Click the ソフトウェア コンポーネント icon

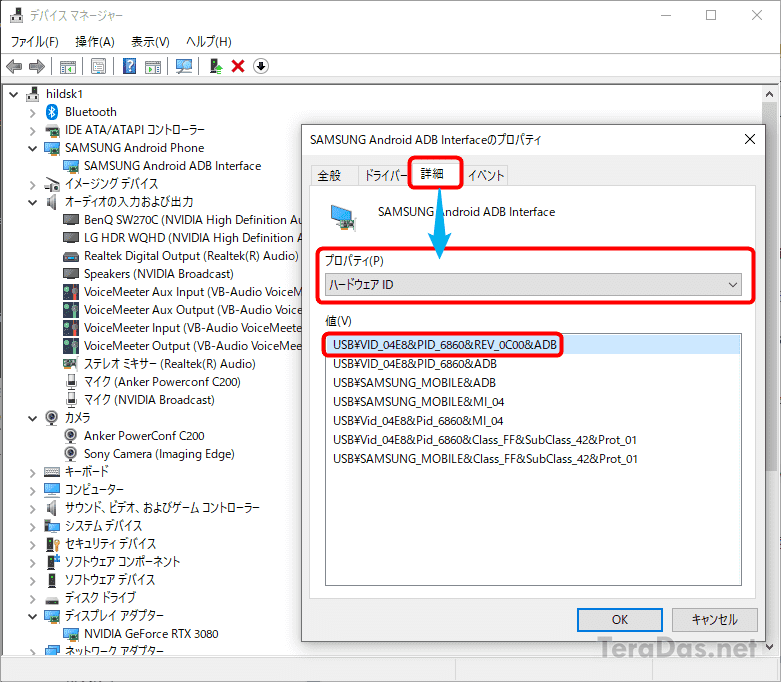(x=52, y=561)
